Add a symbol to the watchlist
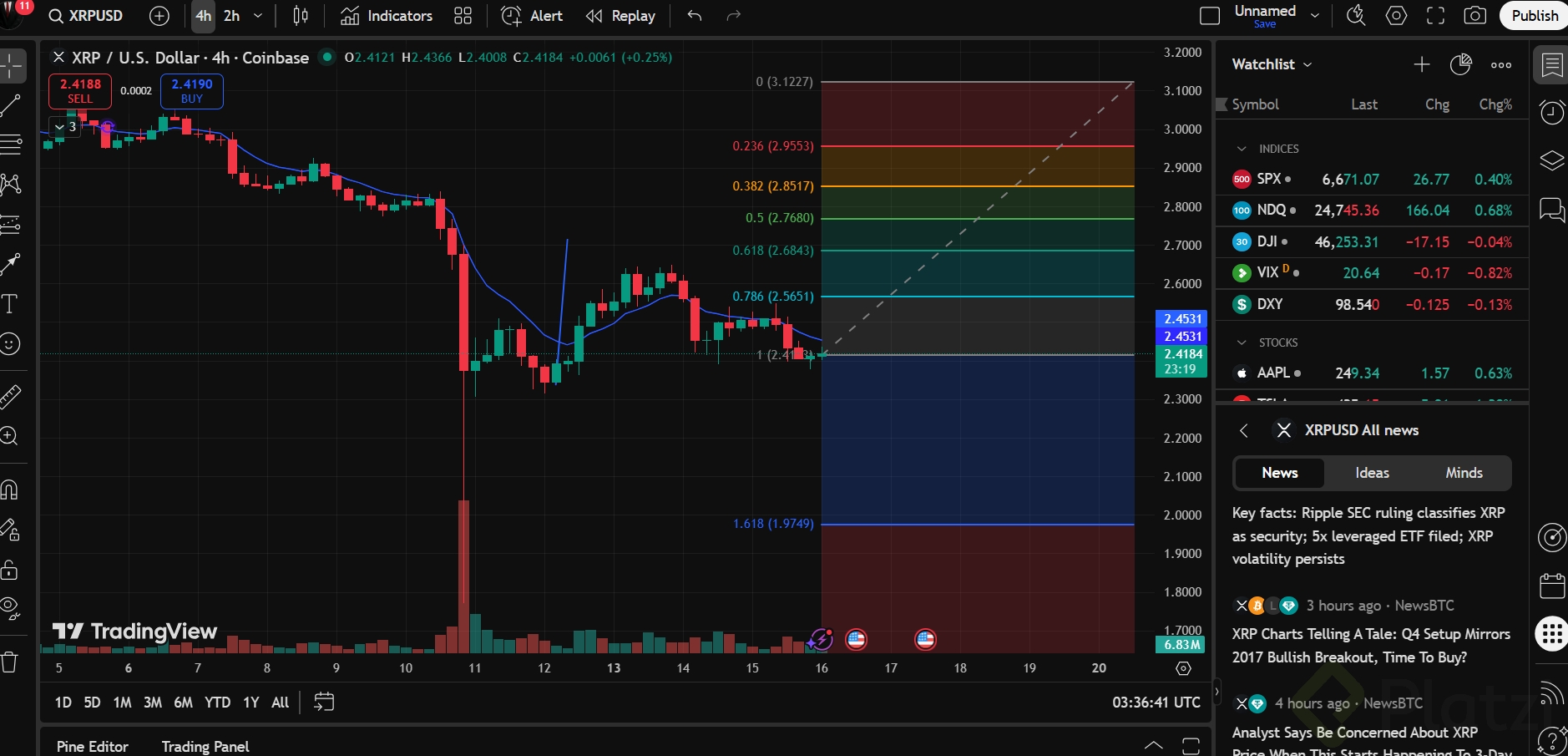The width and height of the screenshot is (1568, 756). (x=1422, y=64)
